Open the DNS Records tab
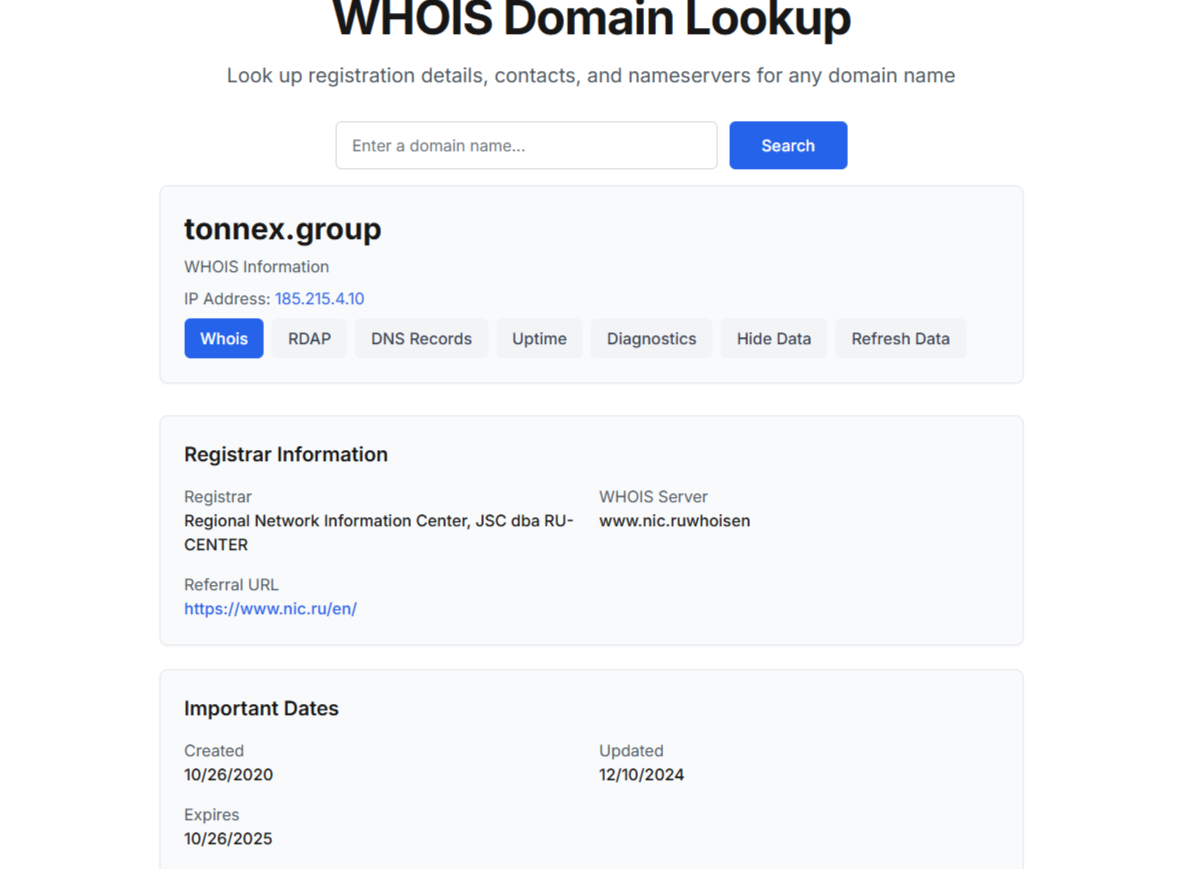This screenshot has width=1180, height=869. point(420,338)
